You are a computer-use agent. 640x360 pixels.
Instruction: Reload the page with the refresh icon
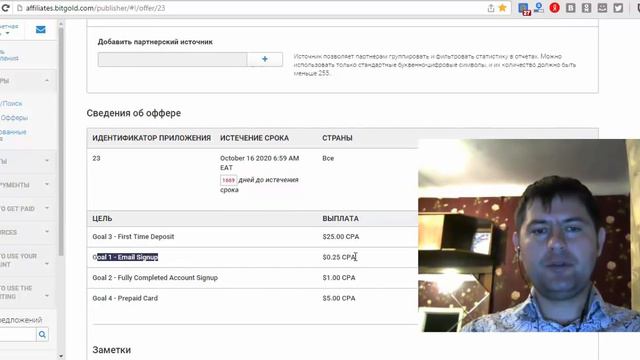[x=5, y=8]
